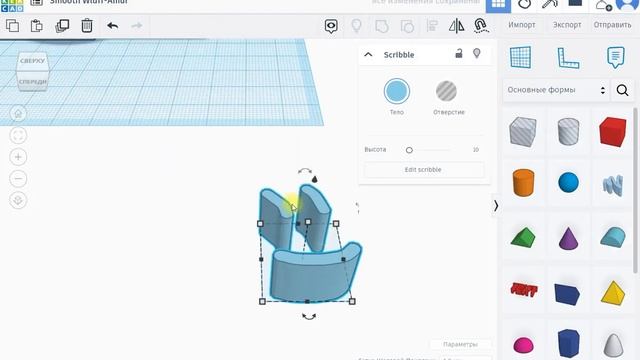
Task: Select the Ruler tool icon
Action: (x=568, y=58)
